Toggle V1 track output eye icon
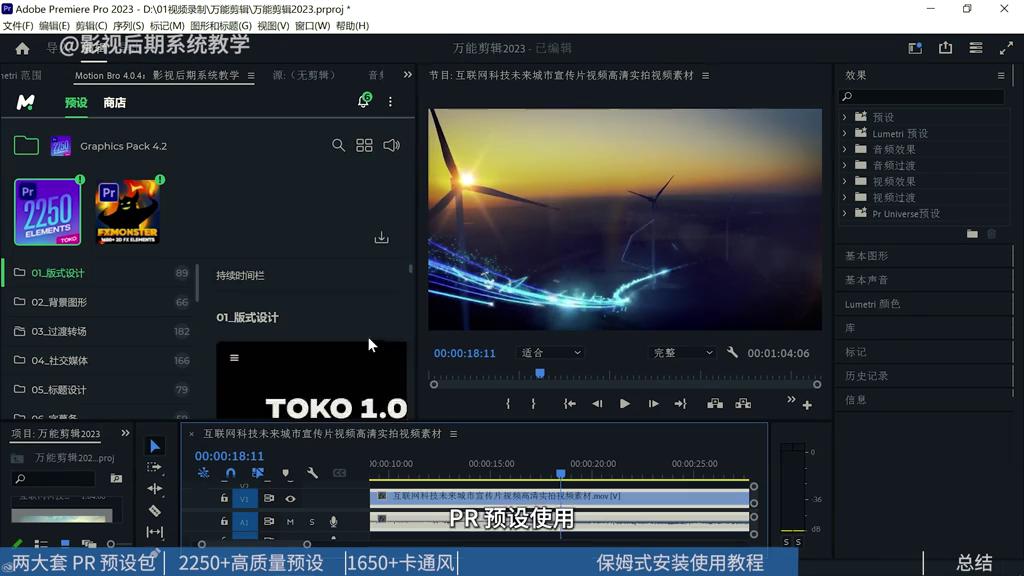Image resolution: width=1024 pixels, height=576 pixels. tap(291, 499)
